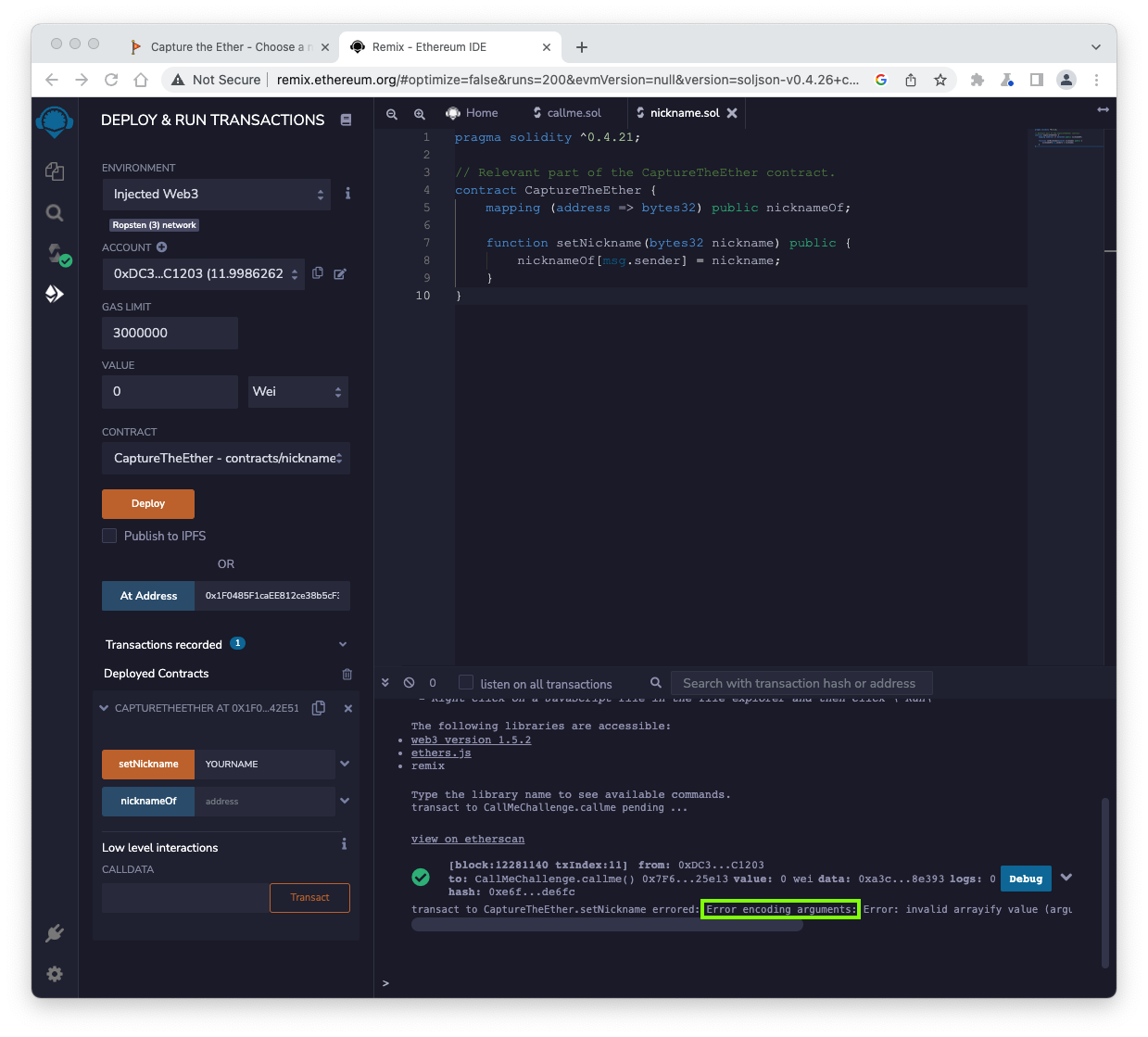This screenshot has height=1037, width=1148.
Task: Check listen on all transactions
Action: pyautogui.click(x=466, y=683)
